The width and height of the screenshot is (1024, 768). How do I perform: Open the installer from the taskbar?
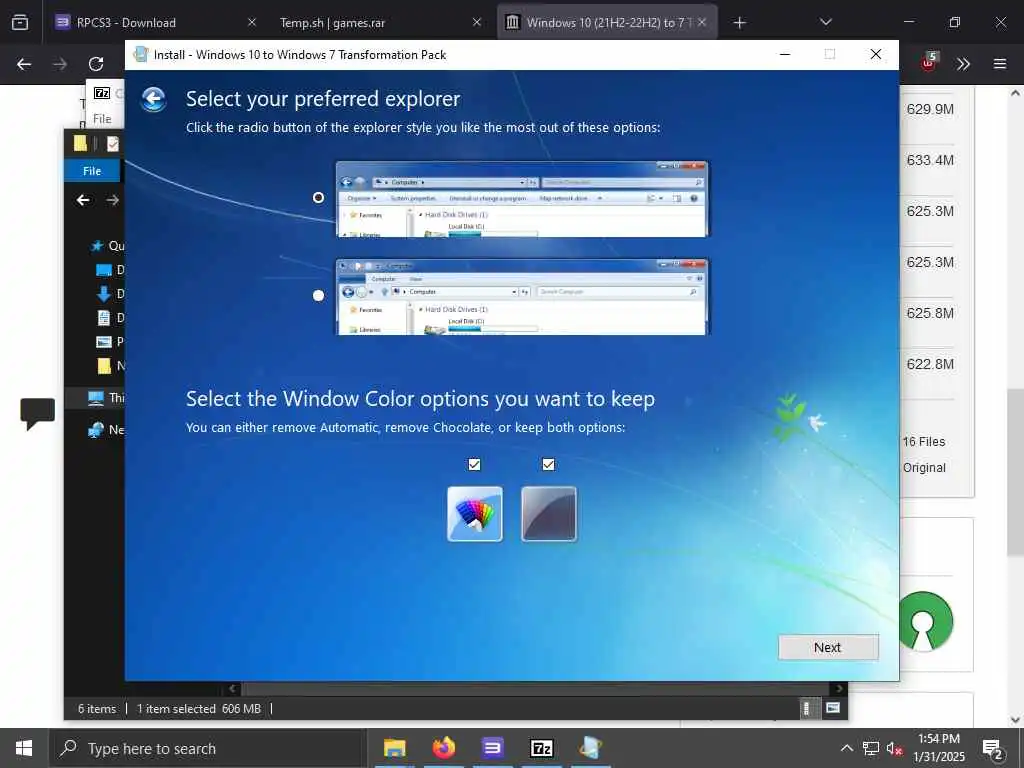[x=590, y=748]
